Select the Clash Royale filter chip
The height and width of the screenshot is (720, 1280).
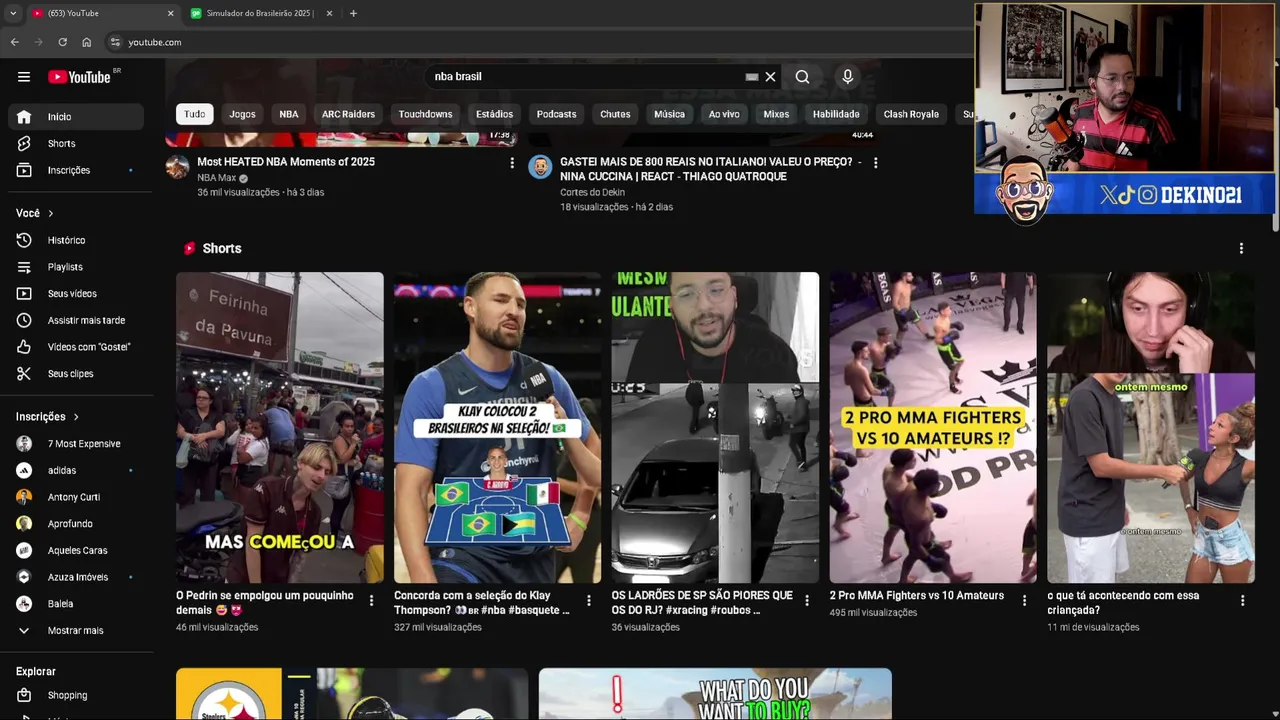coord(911,114)
